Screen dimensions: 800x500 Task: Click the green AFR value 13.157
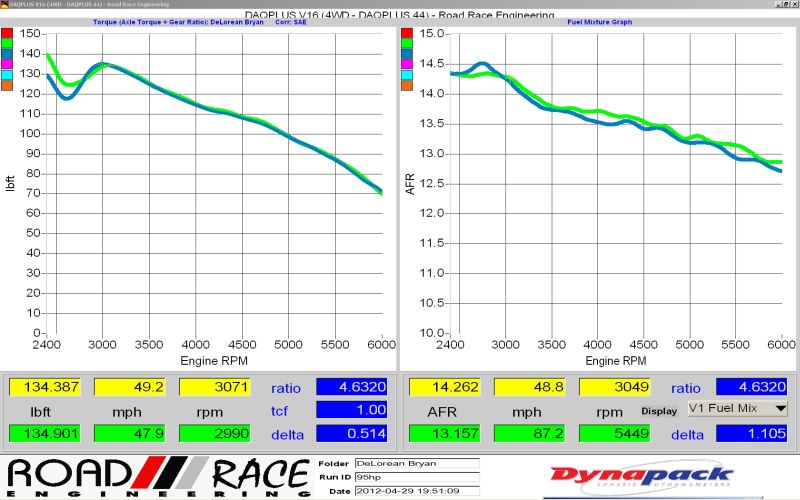[x=446, y=433]
